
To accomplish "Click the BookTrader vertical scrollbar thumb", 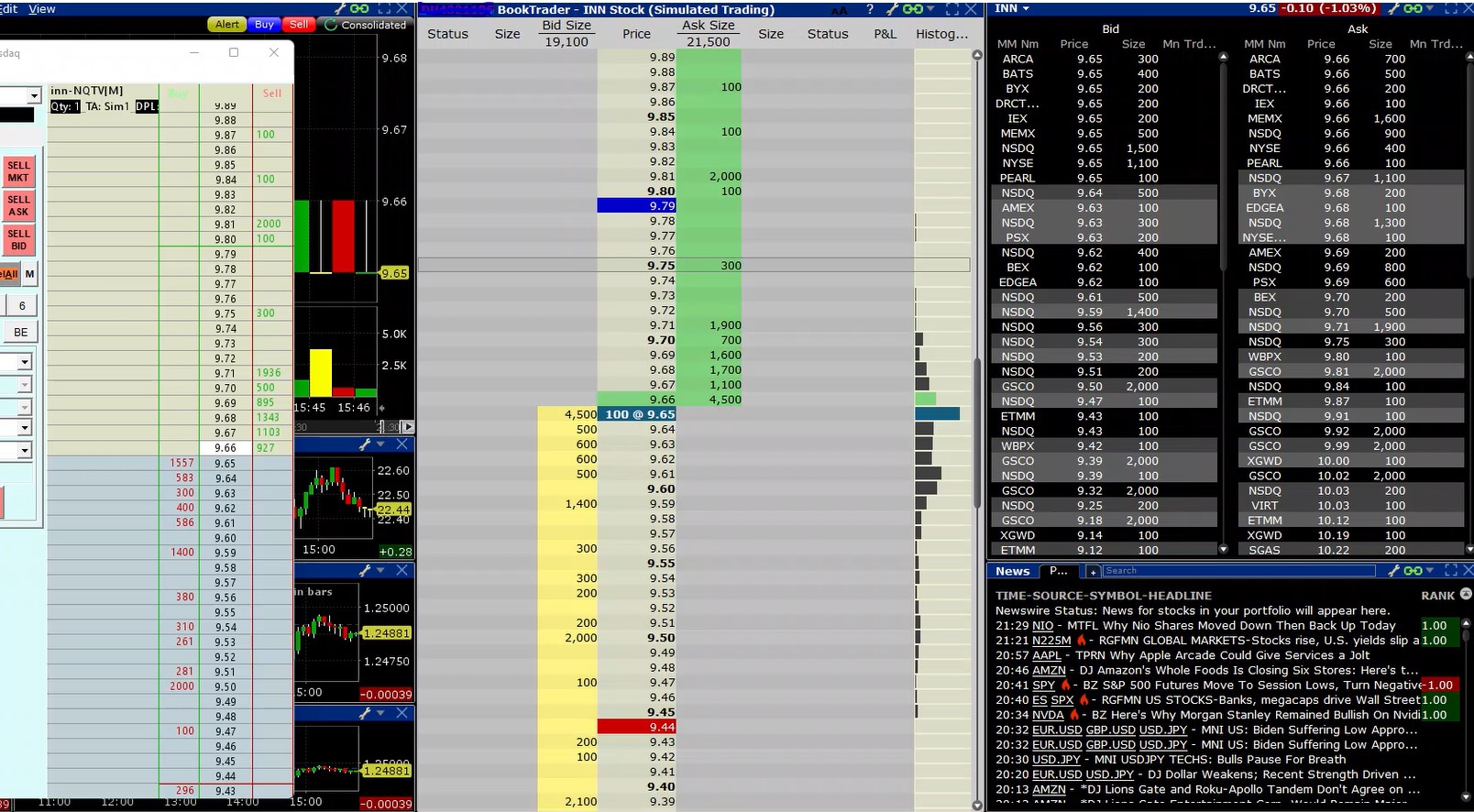I will pyautogui.click(x=977, y=431).
